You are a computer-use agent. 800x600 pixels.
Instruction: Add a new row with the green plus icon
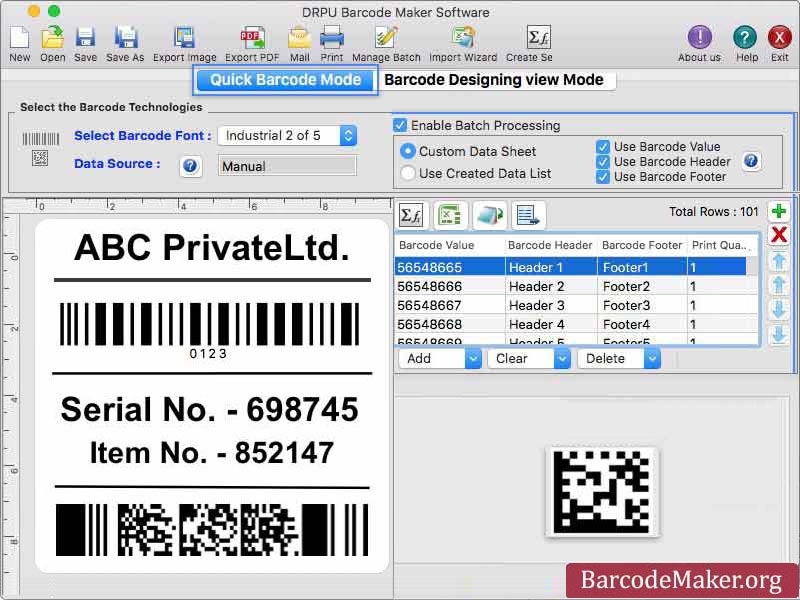(x=780, y=213)
